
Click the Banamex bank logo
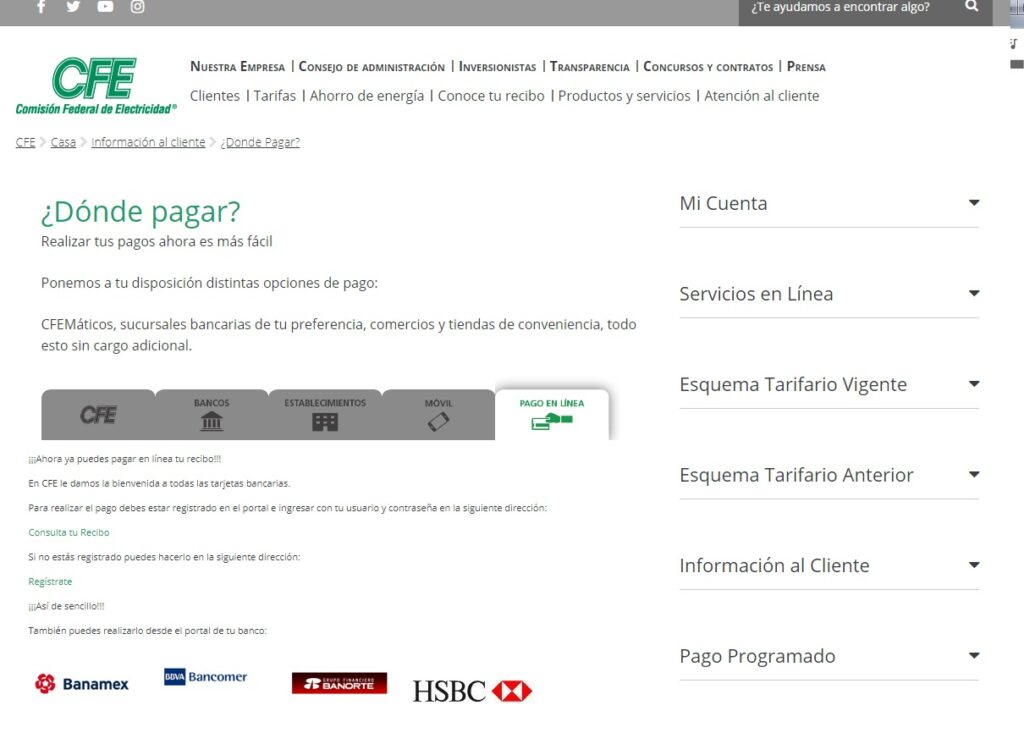point(82,684)
